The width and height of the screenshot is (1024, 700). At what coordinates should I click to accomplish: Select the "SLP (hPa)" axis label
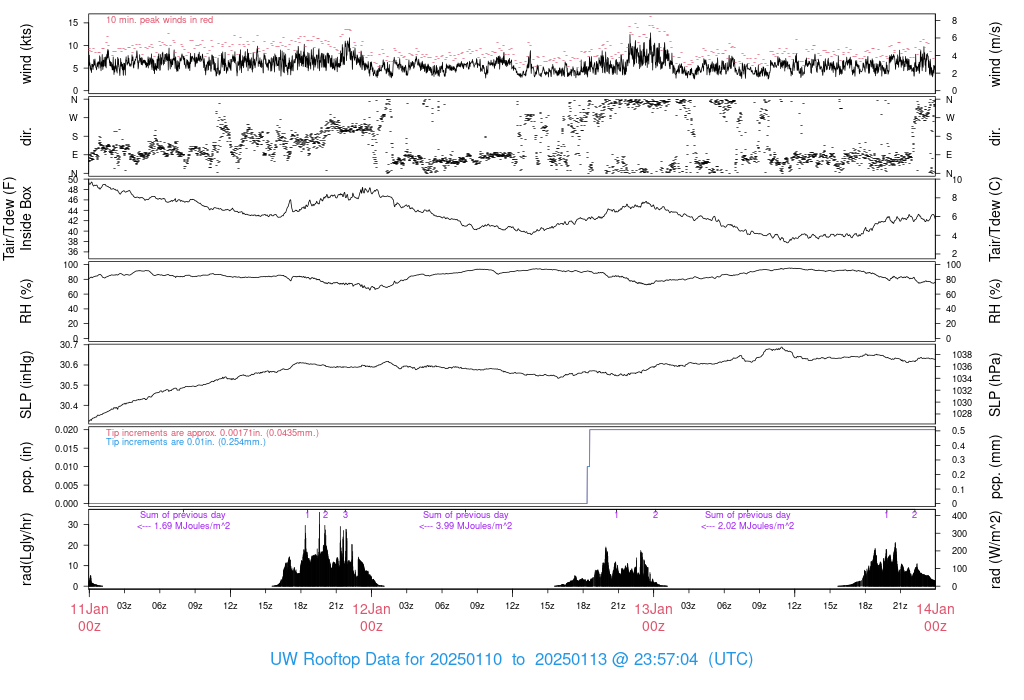pos(995,385)
